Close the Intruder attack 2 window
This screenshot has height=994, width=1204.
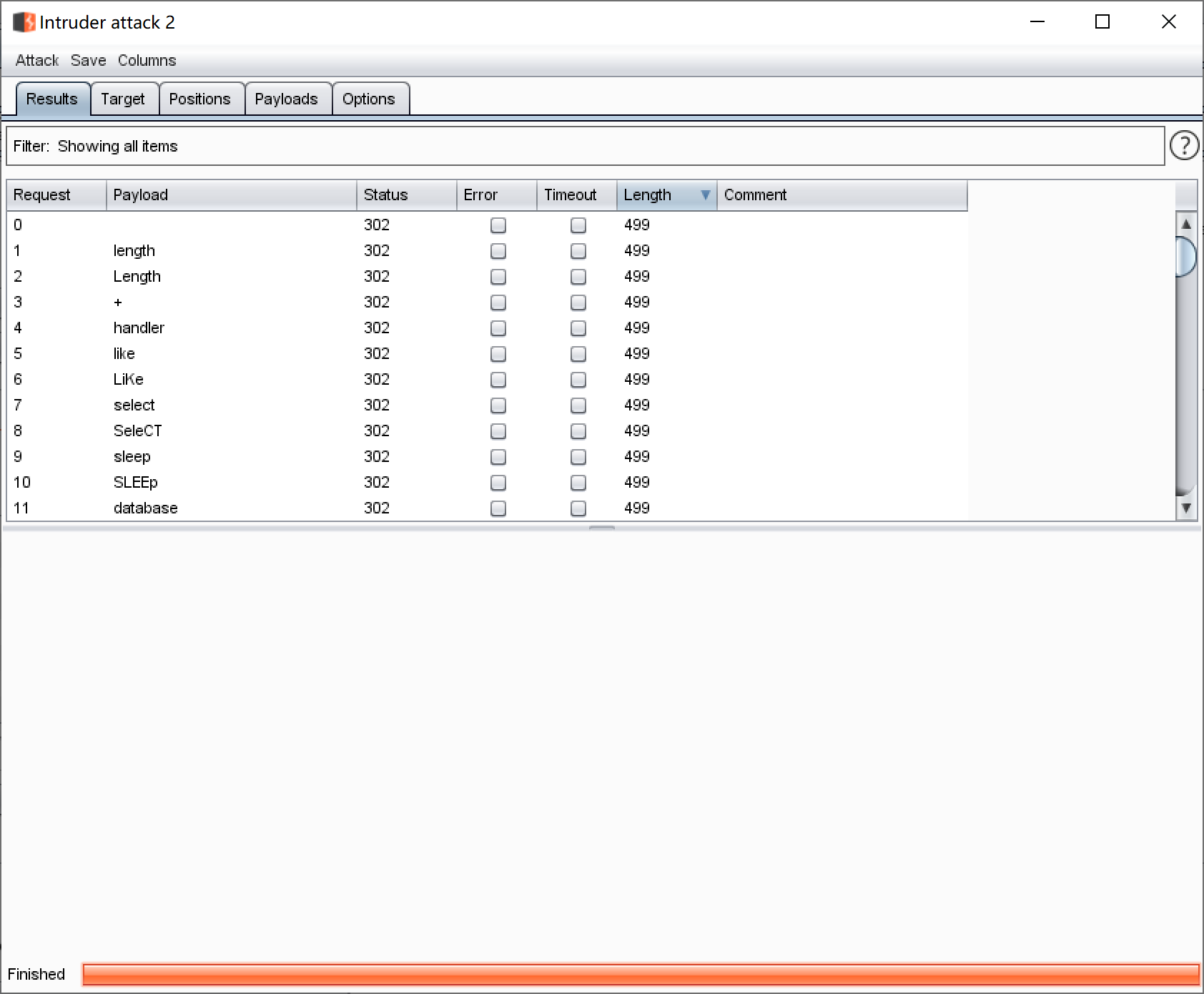pyautogui.click(x=1169, y=22)
